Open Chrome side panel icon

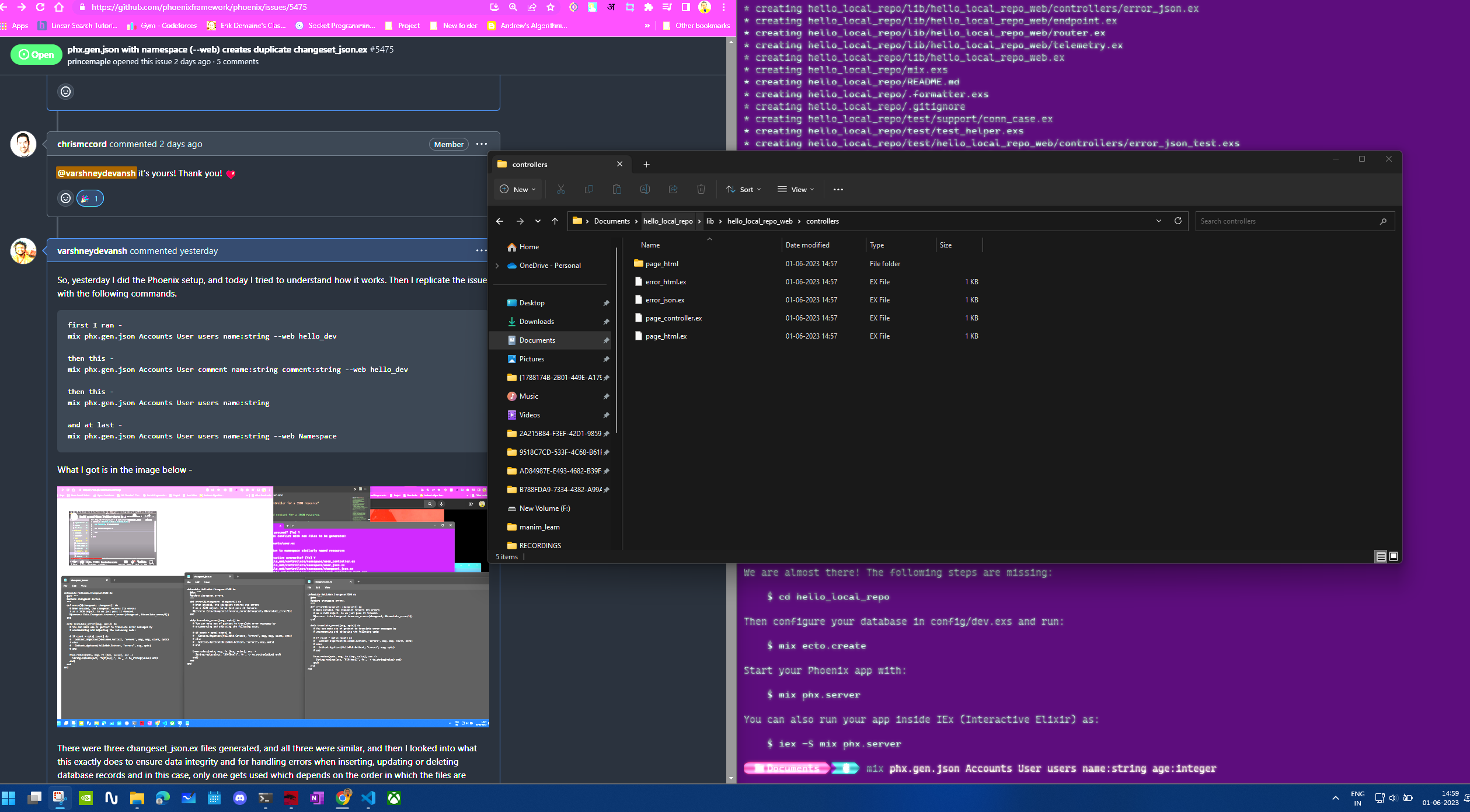[685, 7]
